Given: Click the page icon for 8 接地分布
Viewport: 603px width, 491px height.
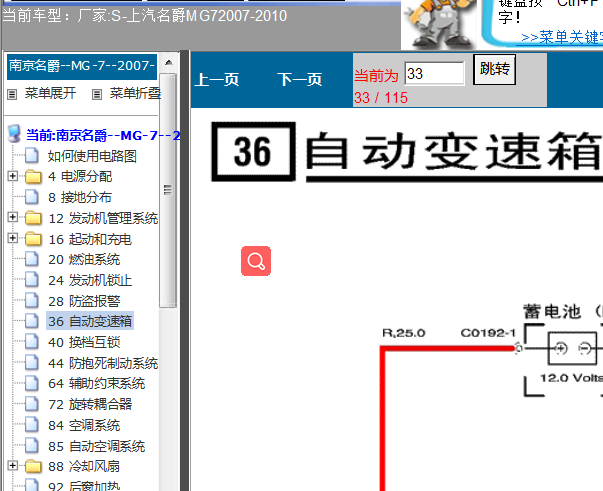Looking at the screenshot, I should click(32, 197).
